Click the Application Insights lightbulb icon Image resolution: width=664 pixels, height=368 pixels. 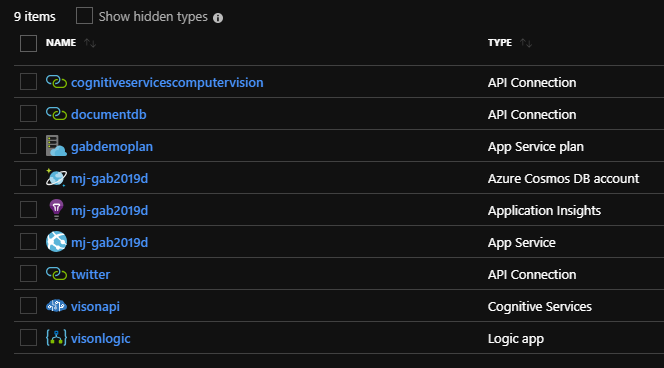(x=56, y=210)
